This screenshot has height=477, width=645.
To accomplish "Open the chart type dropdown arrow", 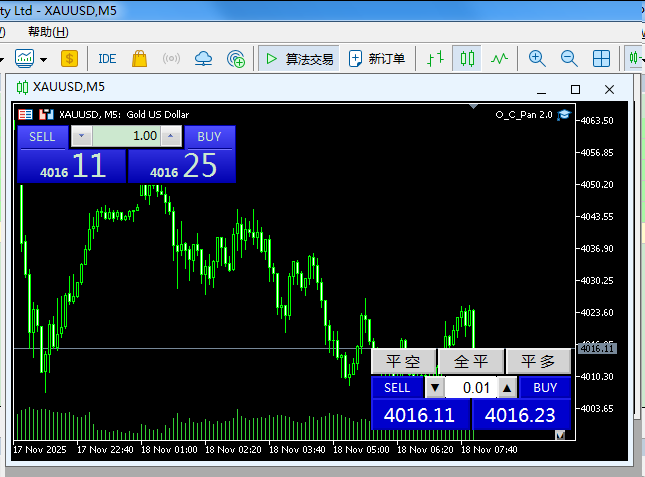I will 43,60.
